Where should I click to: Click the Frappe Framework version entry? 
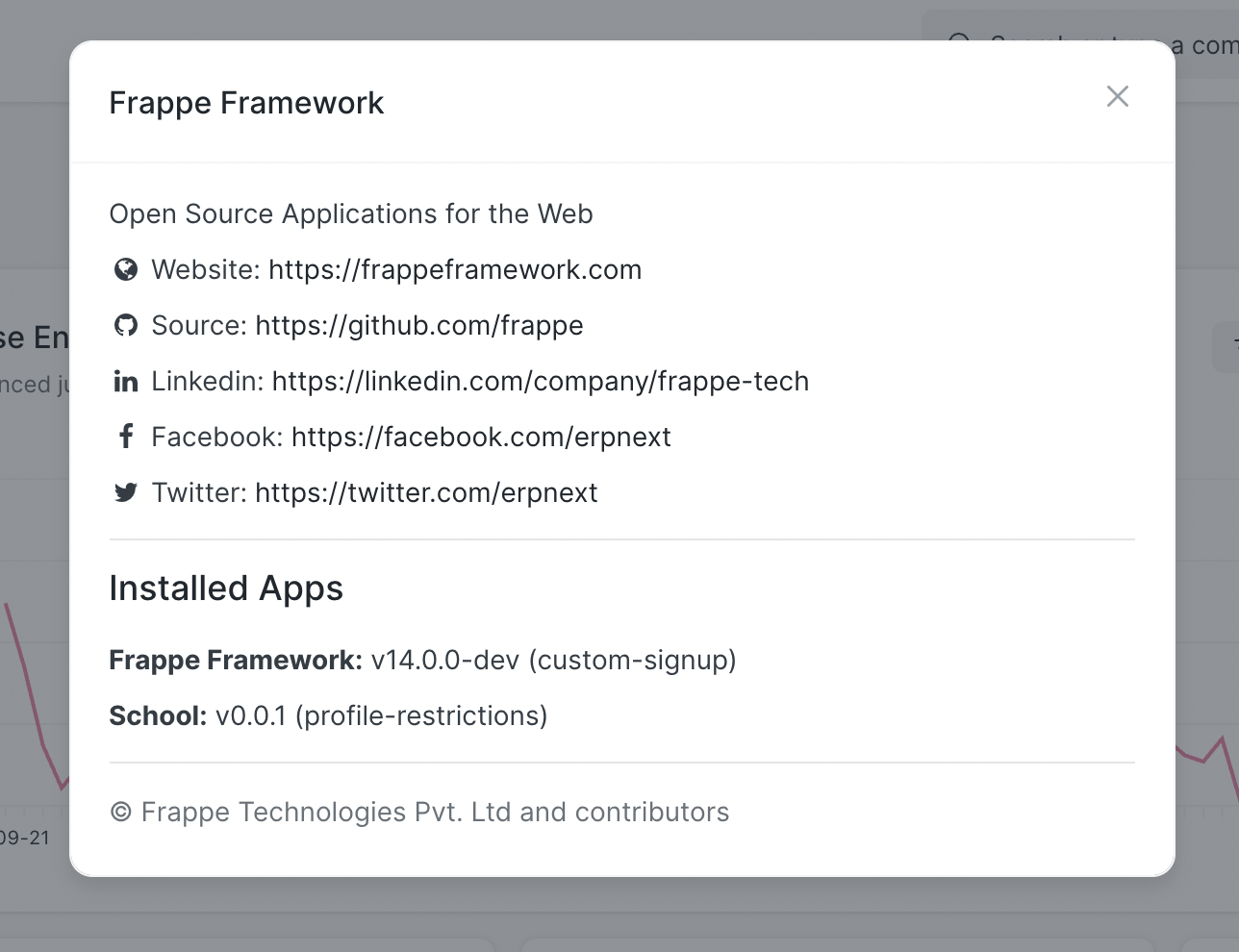423,660
